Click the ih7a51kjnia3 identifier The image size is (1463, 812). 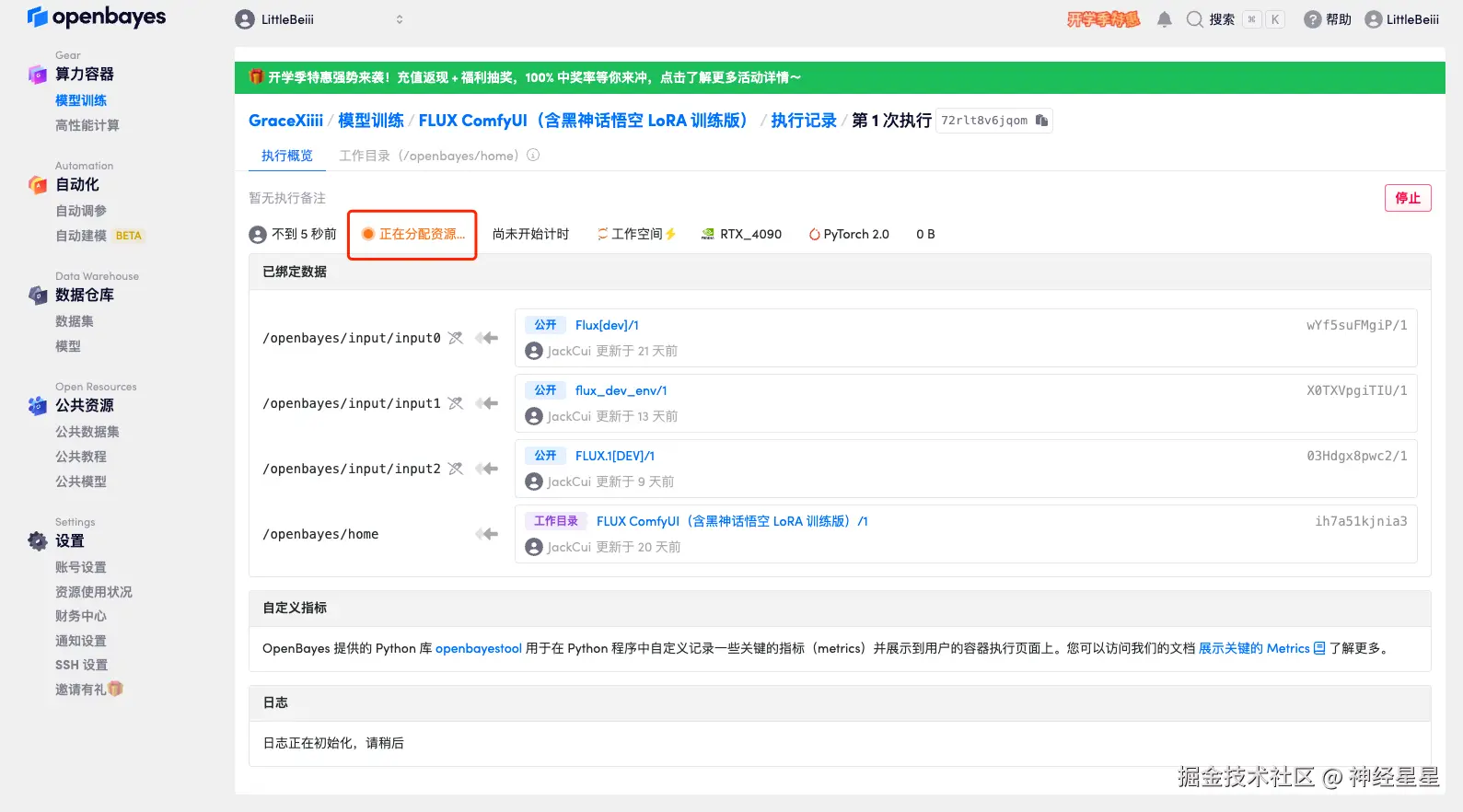1361,521
